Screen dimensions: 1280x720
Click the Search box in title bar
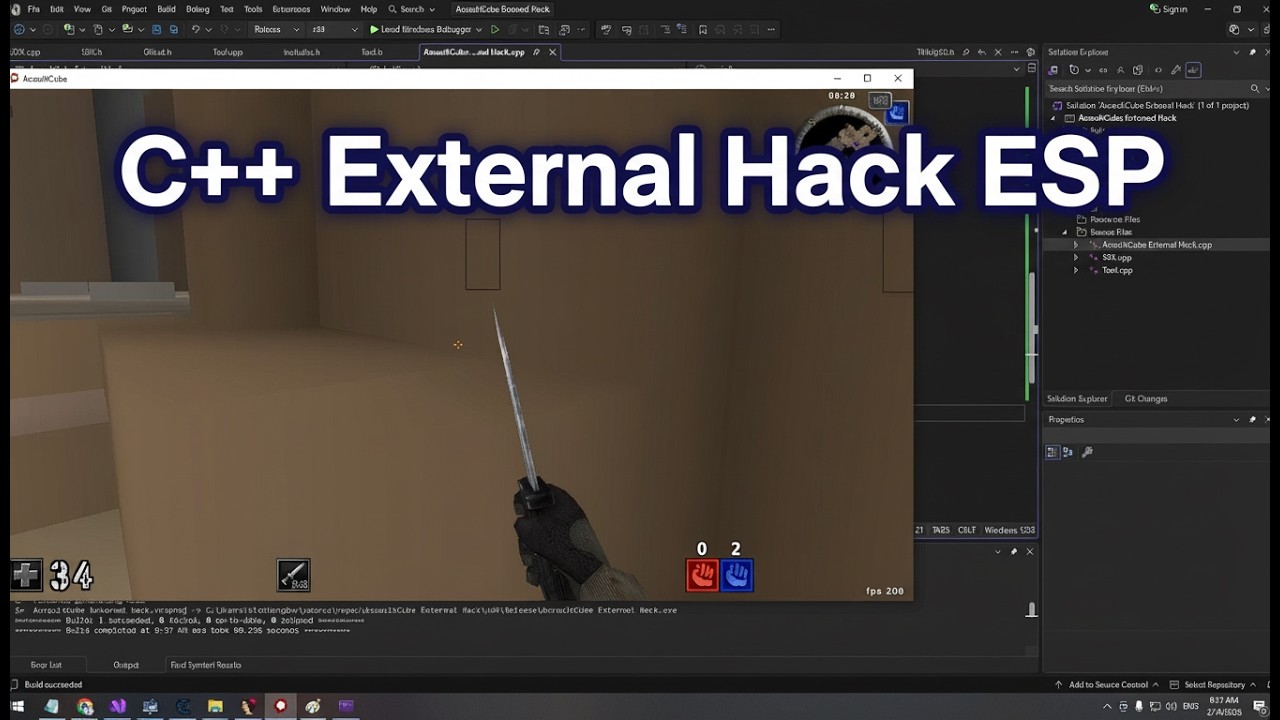click(x=413, y=9)
